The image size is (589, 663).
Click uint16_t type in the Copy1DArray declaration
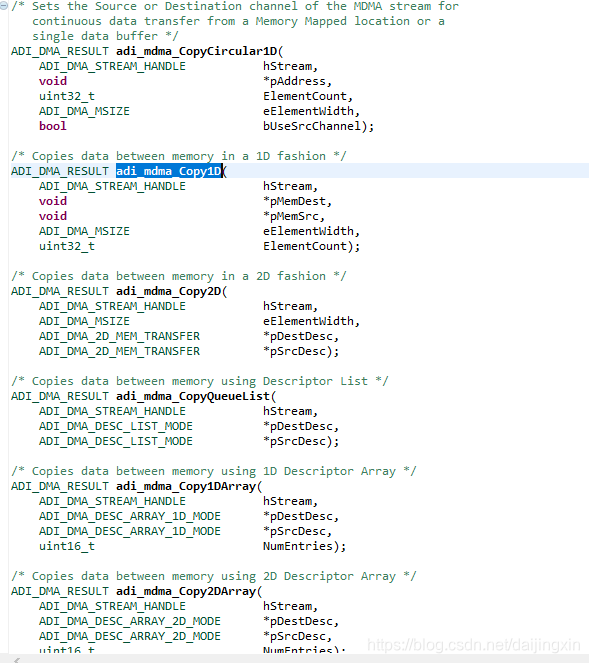pos(67,546)
